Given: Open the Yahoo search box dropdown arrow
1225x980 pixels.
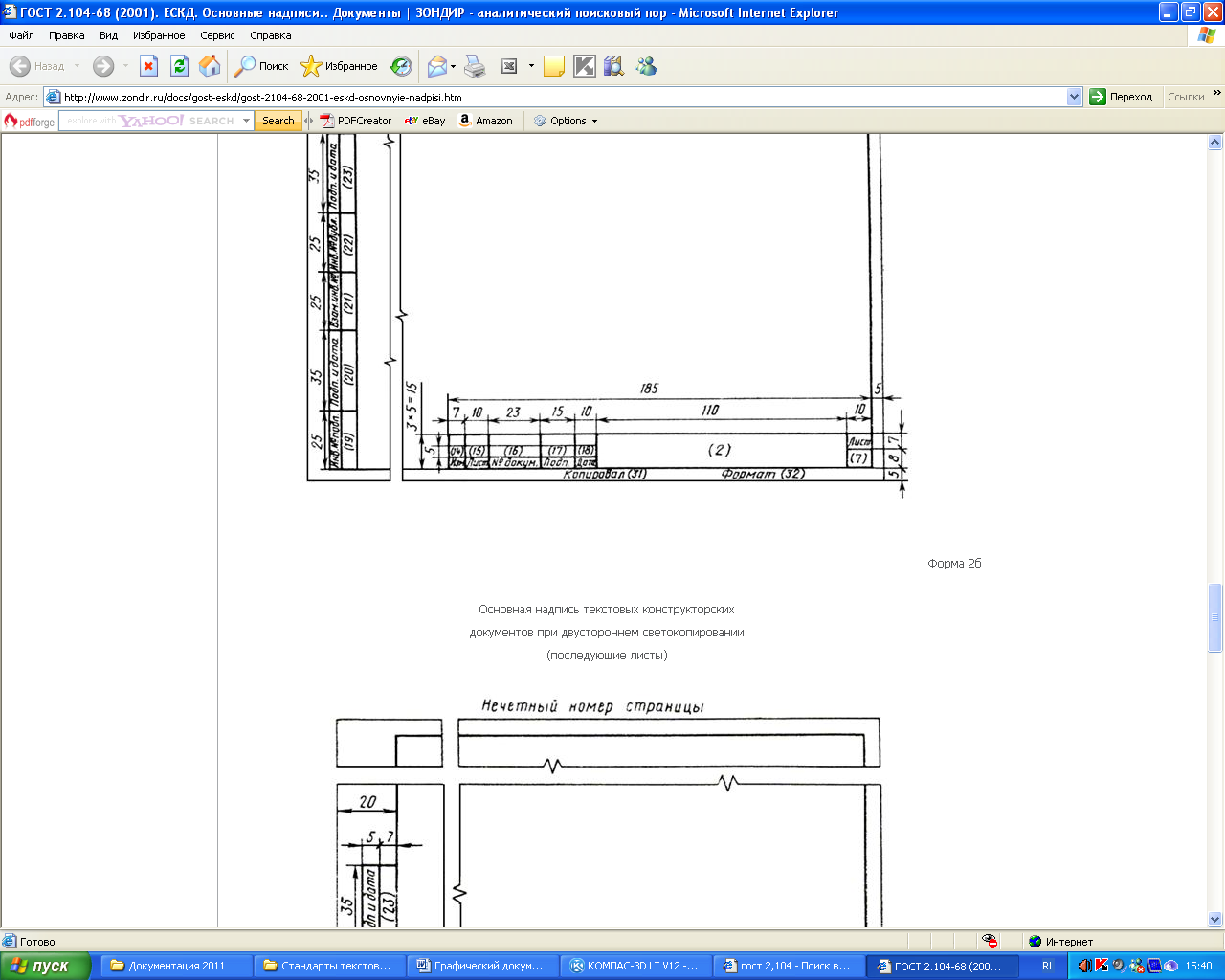Looking at the screenshot, I should [x=246, y=121].
